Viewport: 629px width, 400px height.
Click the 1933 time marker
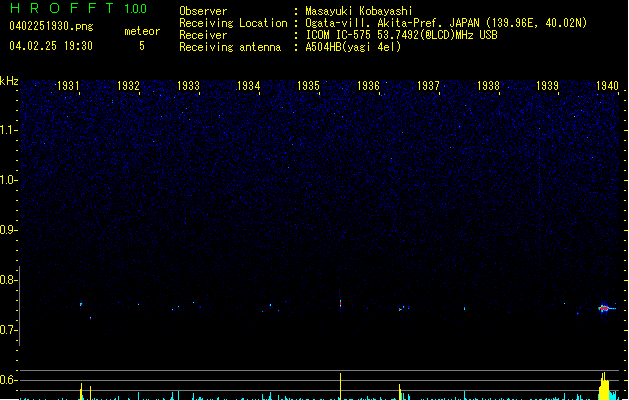[x=188, y=86]
